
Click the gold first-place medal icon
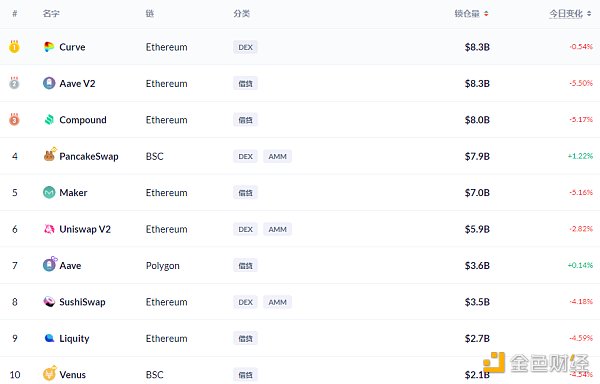14,47
